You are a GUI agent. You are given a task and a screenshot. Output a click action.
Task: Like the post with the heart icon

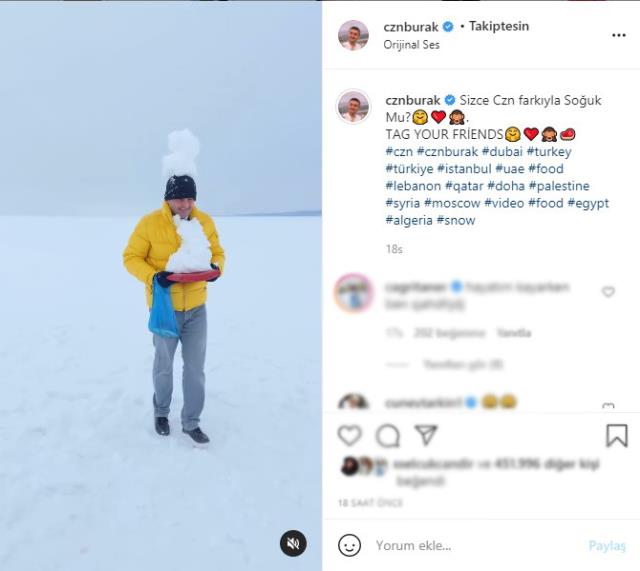click(349, 435)
